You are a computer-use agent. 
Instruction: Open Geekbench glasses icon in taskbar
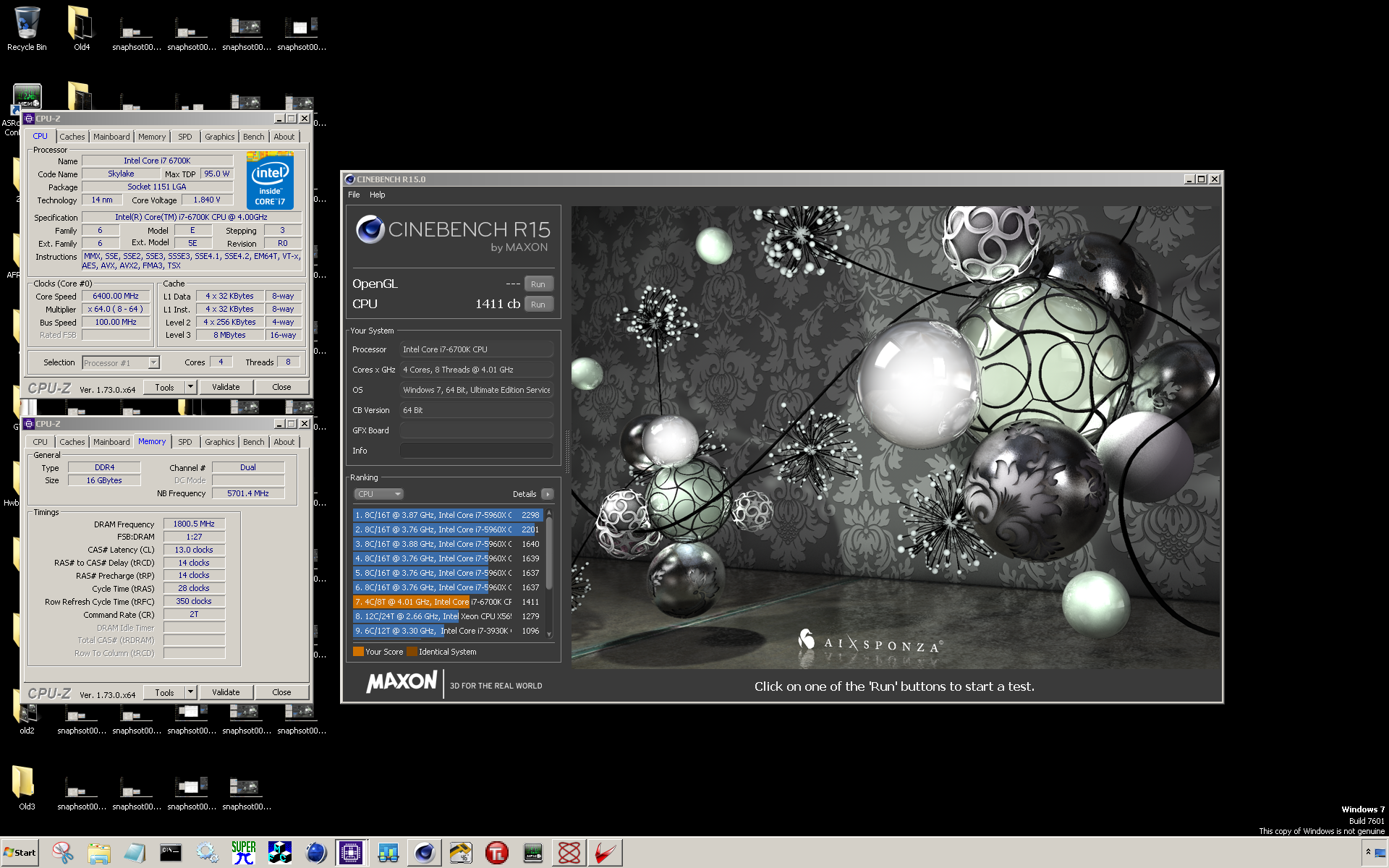[x=388, y=853]
